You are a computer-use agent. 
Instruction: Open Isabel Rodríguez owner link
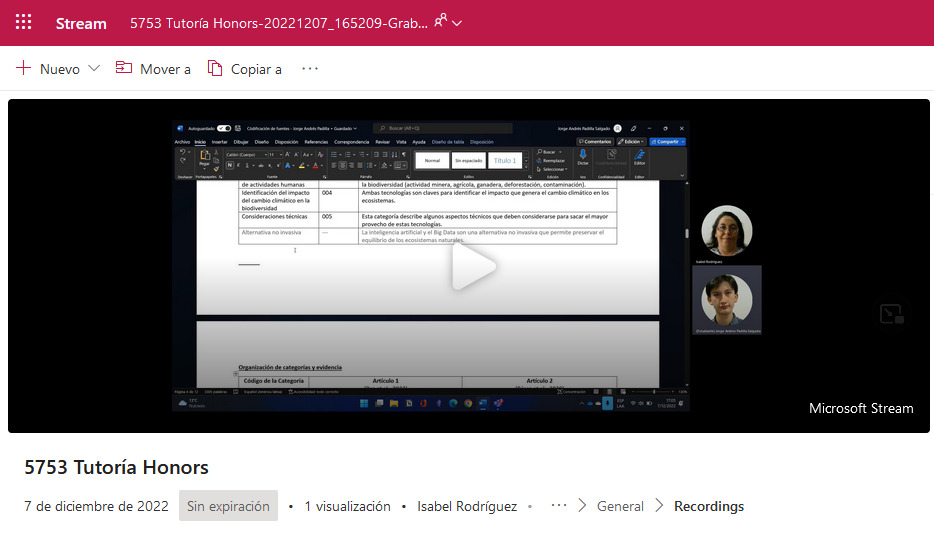click(x=467, y=506)
